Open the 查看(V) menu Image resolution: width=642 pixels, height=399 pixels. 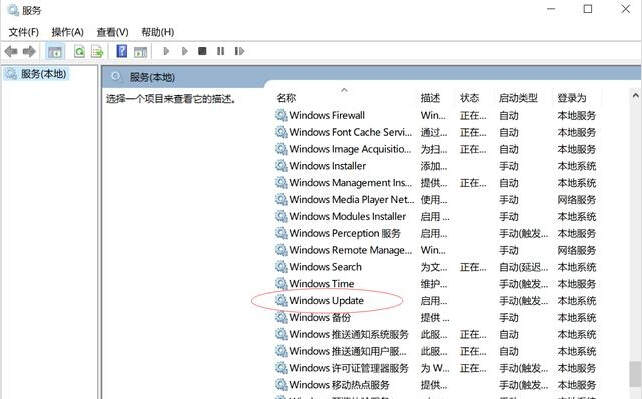[112, 32]
